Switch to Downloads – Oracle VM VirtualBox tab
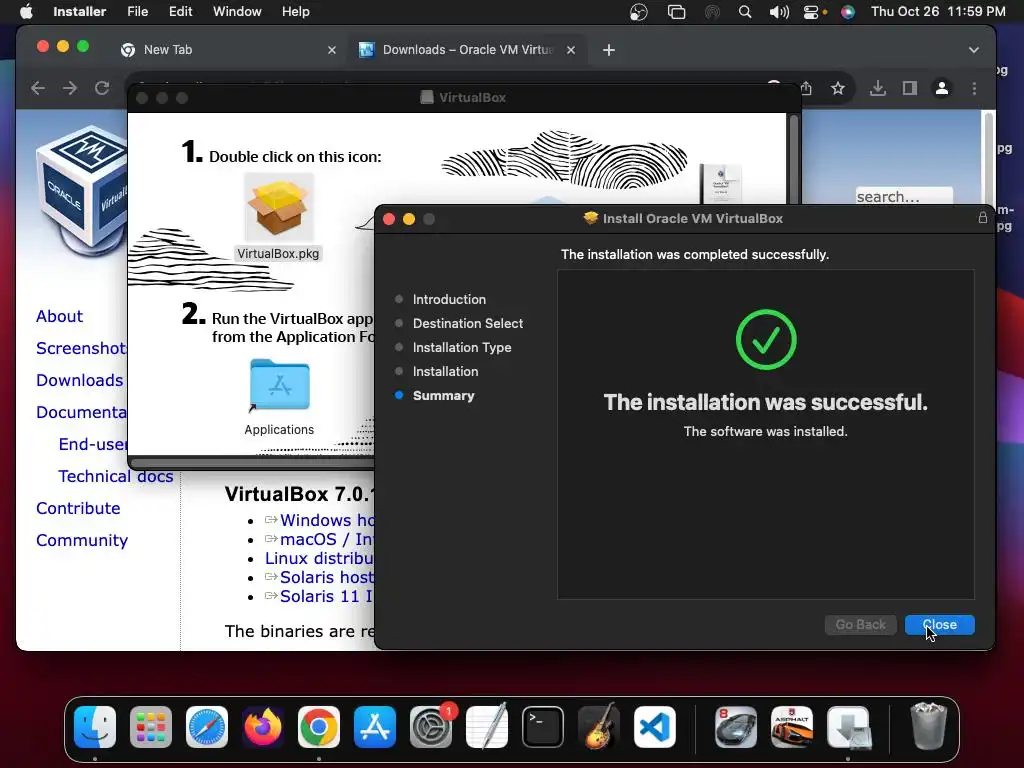This screenshot has width=1024, height=768. click(467, 50)
